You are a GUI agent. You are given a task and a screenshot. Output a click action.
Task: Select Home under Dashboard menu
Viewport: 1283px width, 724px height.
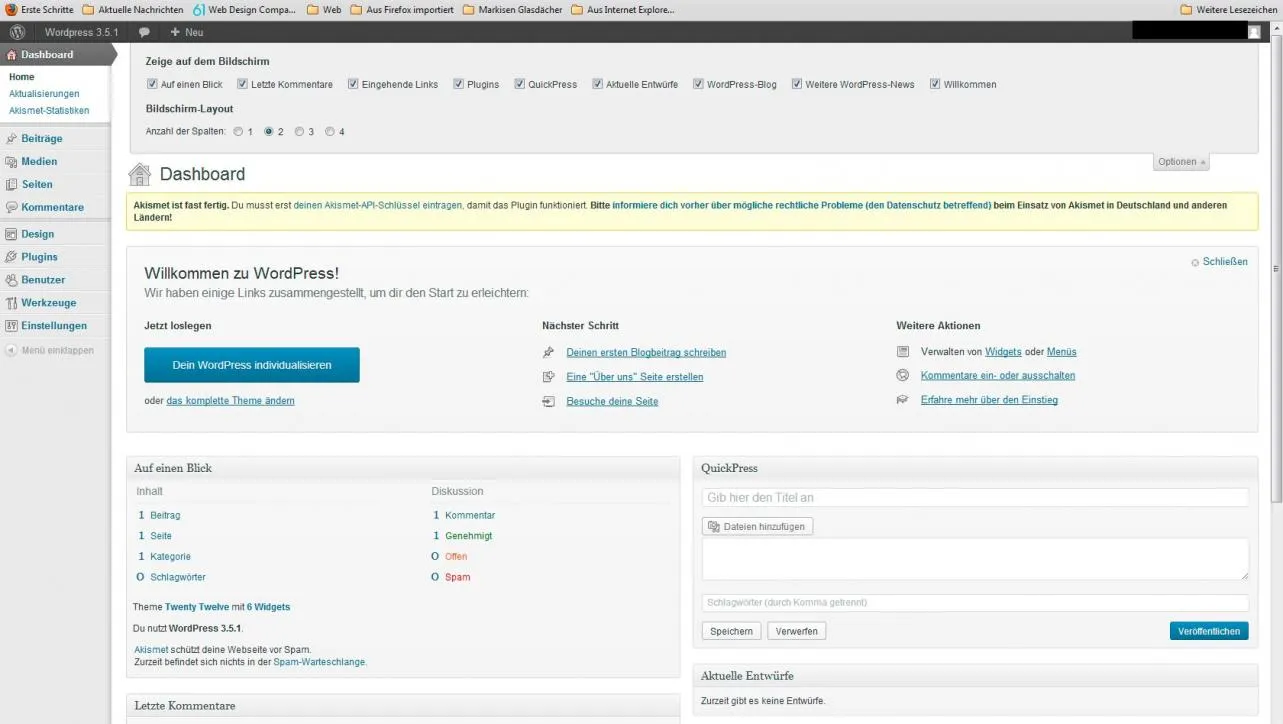pyautogui.click(x=21, y=77)
